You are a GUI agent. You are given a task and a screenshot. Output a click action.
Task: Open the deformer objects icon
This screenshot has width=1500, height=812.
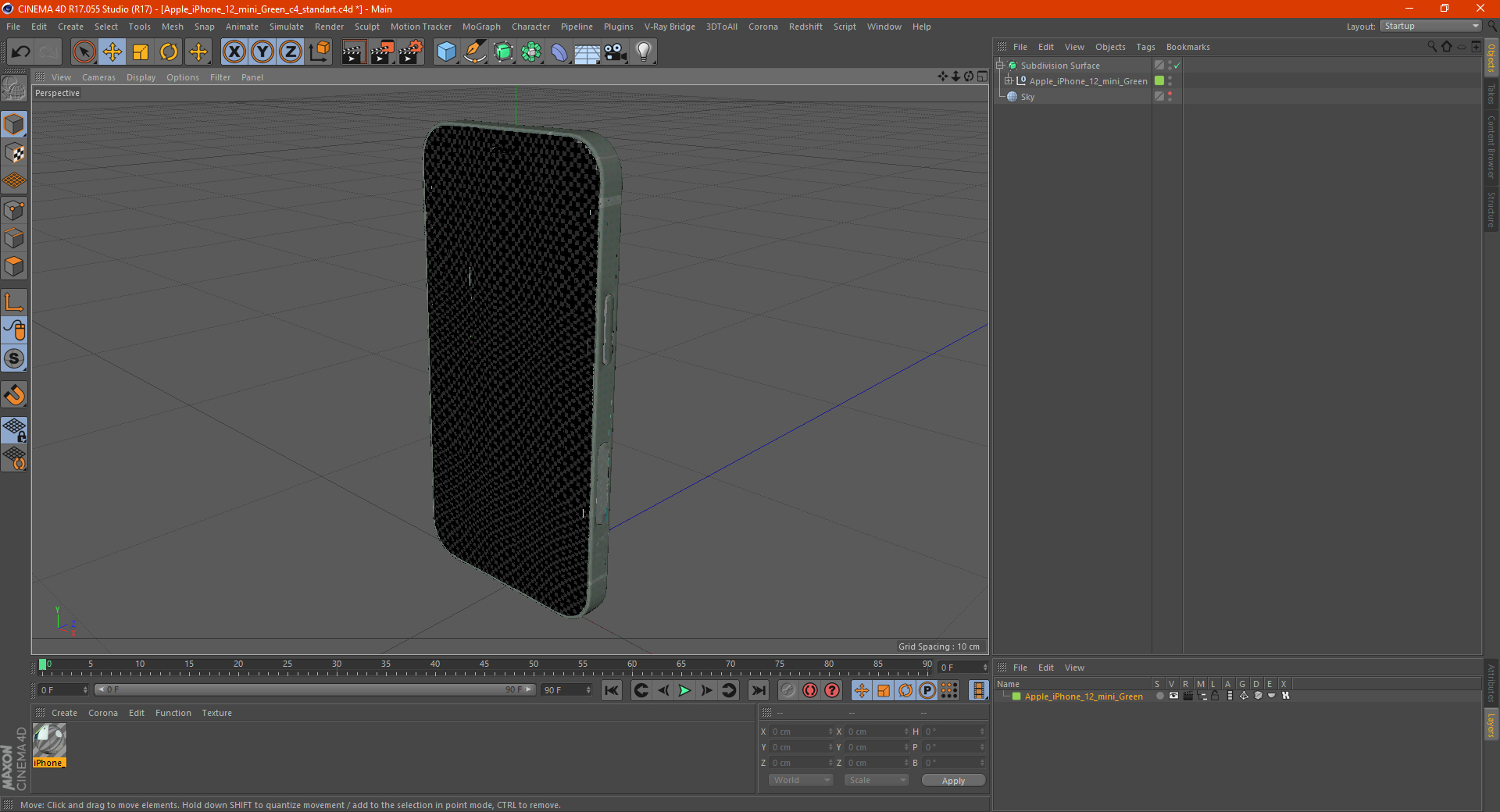559,52
